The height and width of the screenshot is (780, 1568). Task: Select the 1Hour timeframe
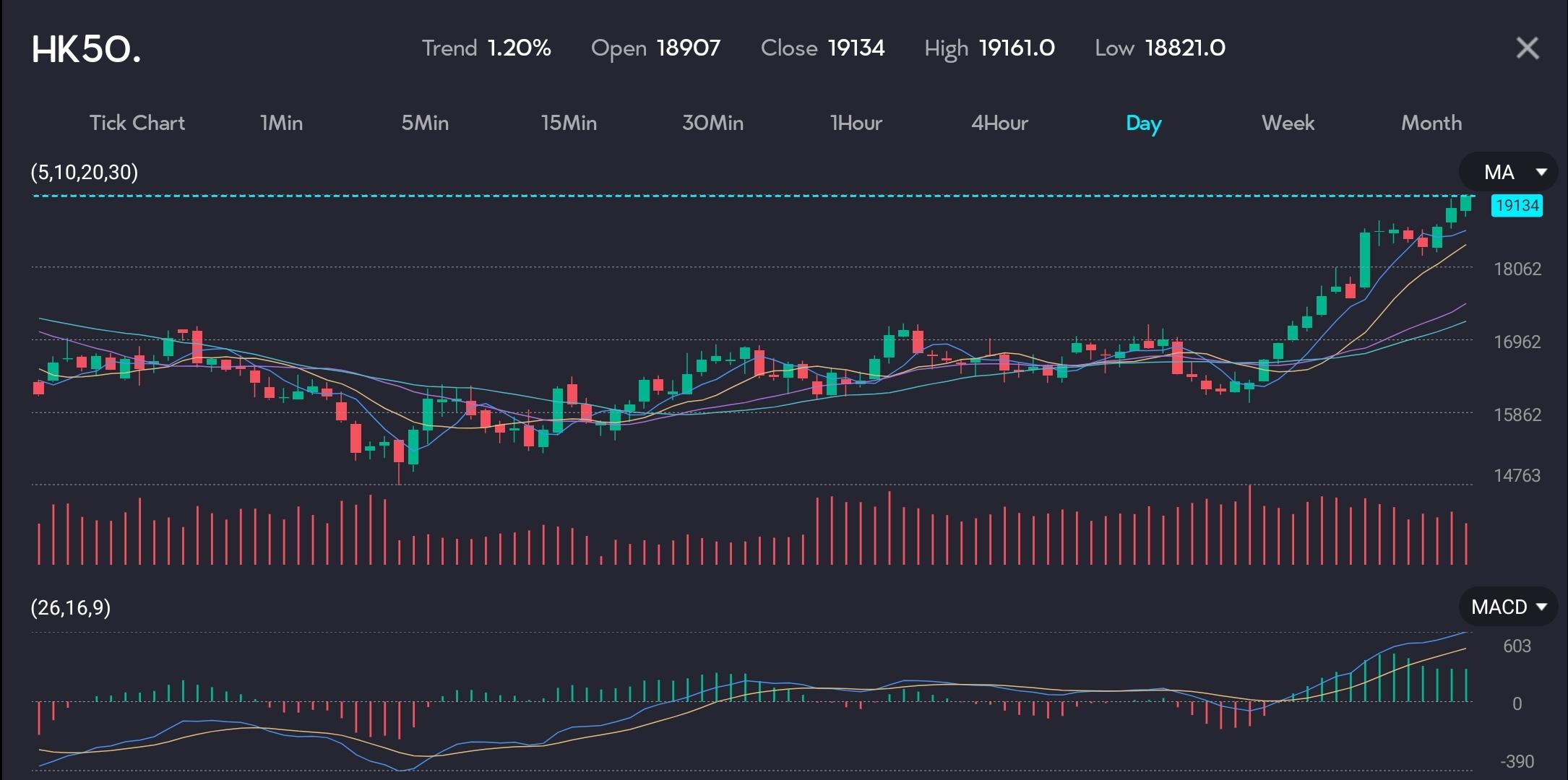(856, 123)
